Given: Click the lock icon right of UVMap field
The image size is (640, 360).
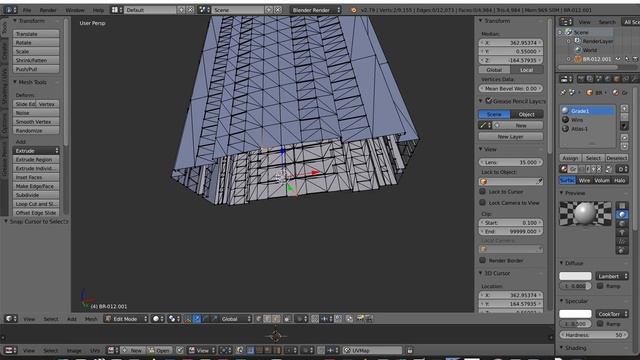Looking at the screenshot, I should point(410,350).
